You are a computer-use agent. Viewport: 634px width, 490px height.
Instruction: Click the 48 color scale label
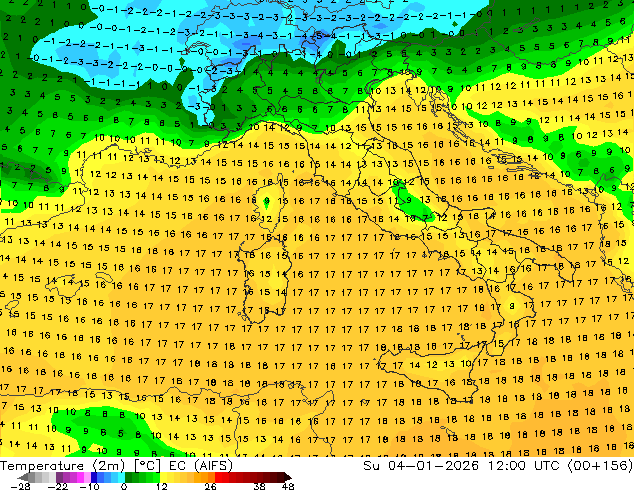pyautogui.click(x=288, y=486)
